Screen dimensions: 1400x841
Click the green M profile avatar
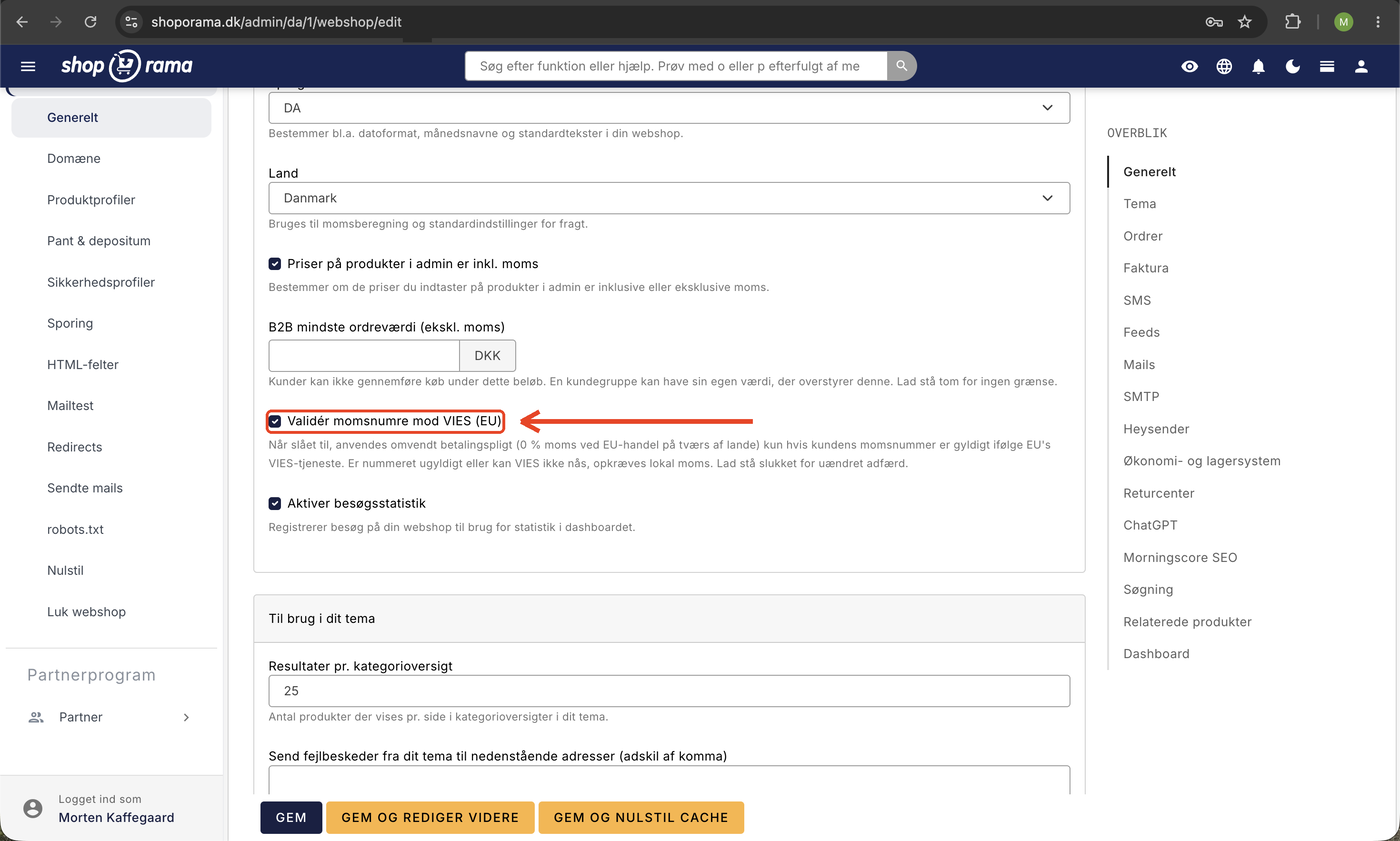[1344, 21]
